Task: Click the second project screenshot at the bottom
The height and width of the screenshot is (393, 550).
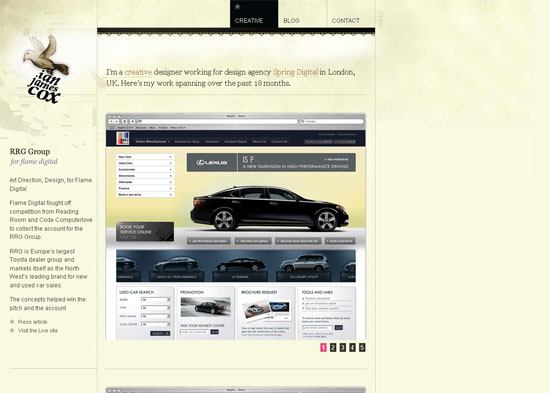Action: (x=235, y=390)
